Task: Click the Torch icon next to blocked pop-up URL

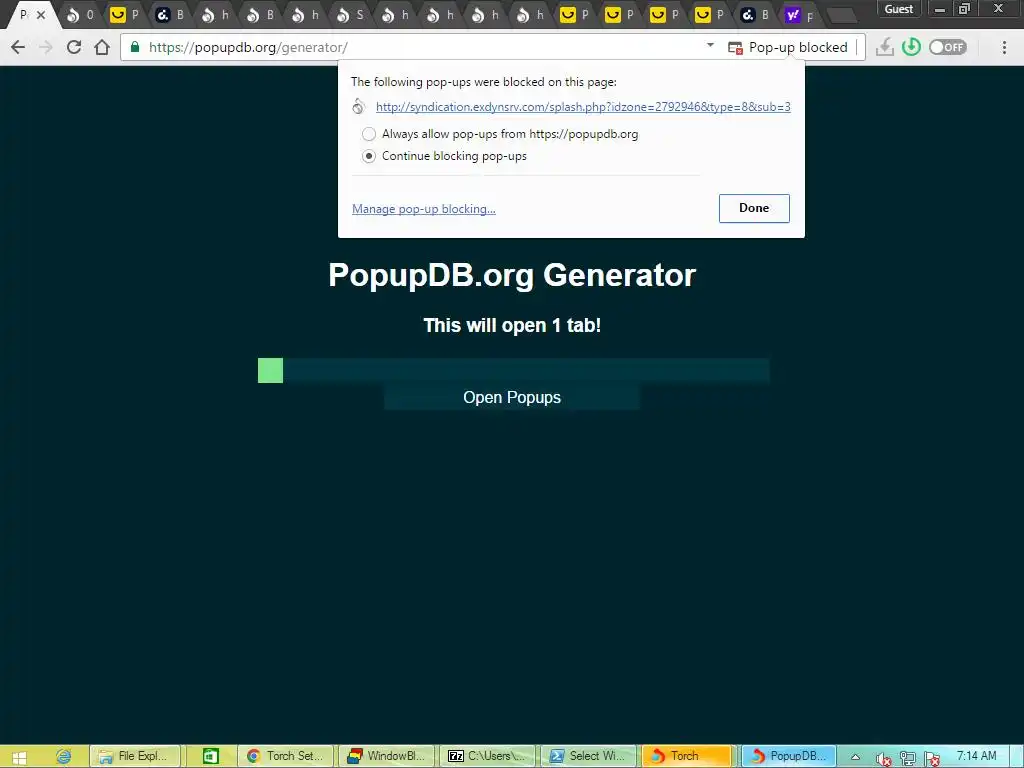Action: pos(359,106)
